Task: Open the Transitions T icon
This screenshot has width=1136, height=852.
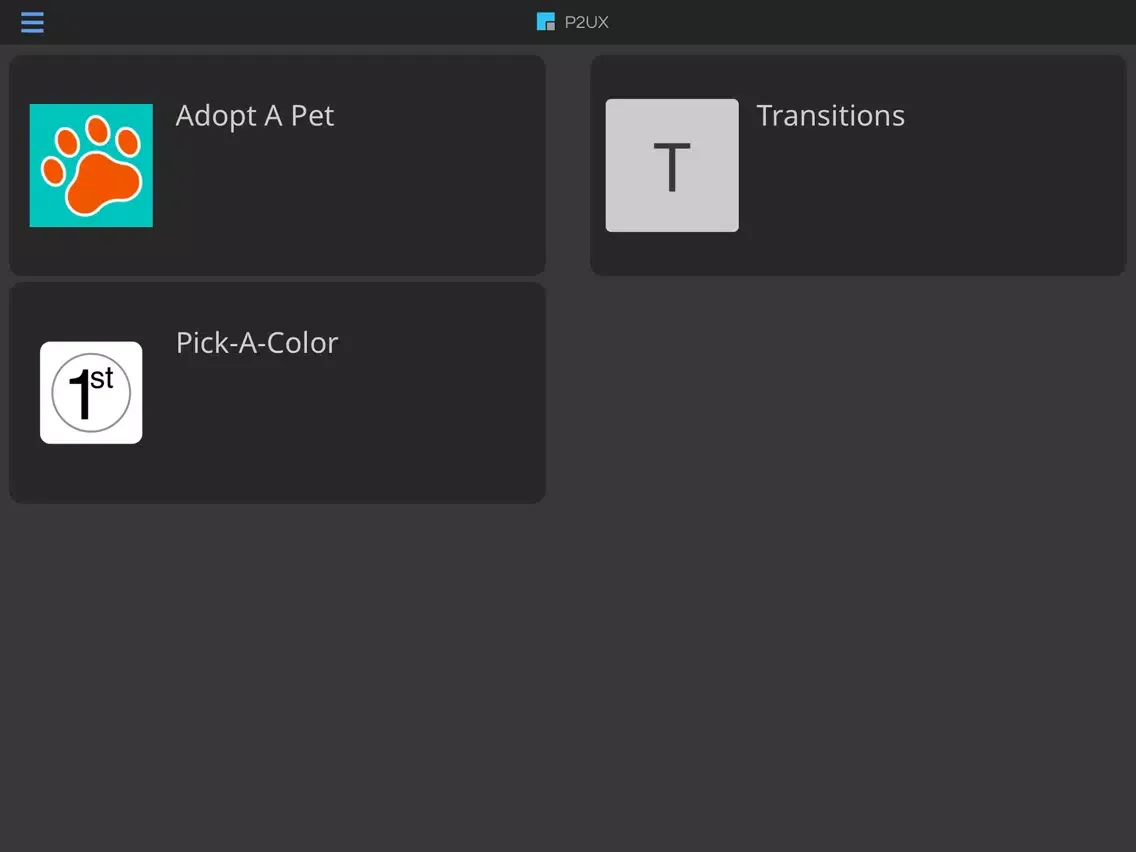Action: click(x=672, y=165)
